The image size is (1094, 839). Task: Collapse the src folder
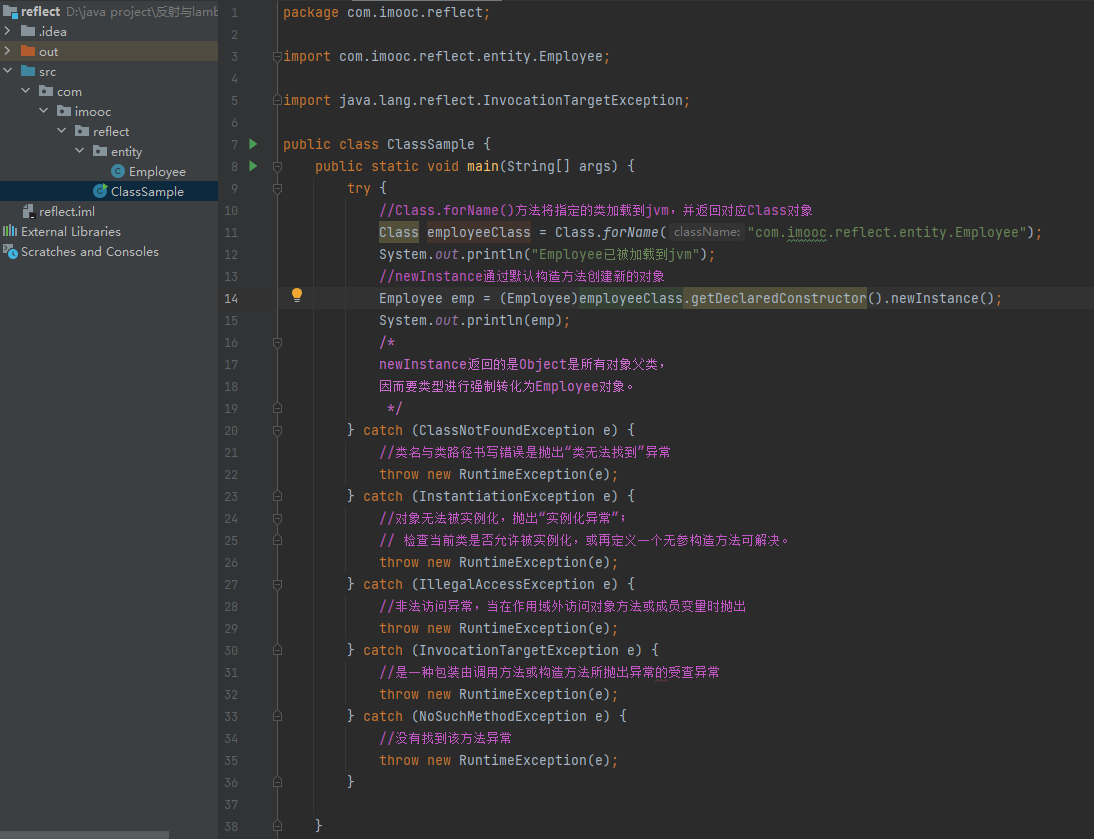(8, 72)
